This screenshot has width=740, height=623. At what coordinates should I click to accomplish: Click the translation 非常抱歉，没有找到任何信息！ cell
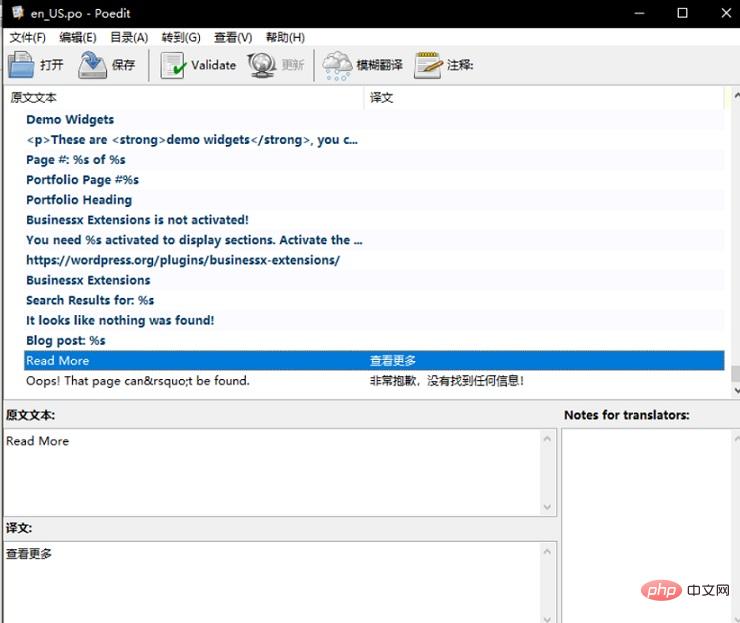(x=446, y=380)
